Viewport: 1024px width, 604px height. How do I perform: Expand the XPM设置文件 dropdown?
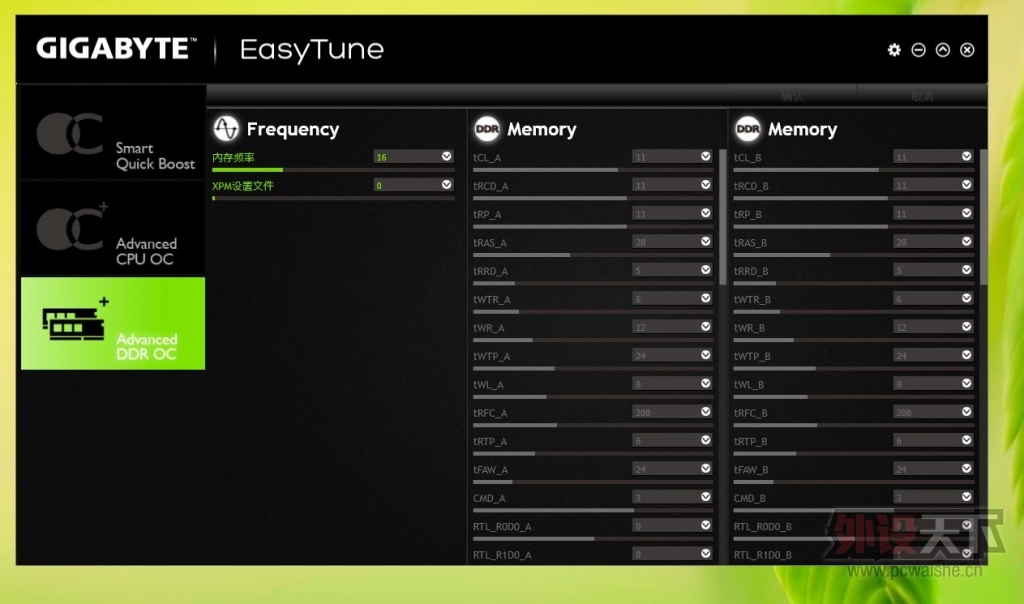point(447,185)
